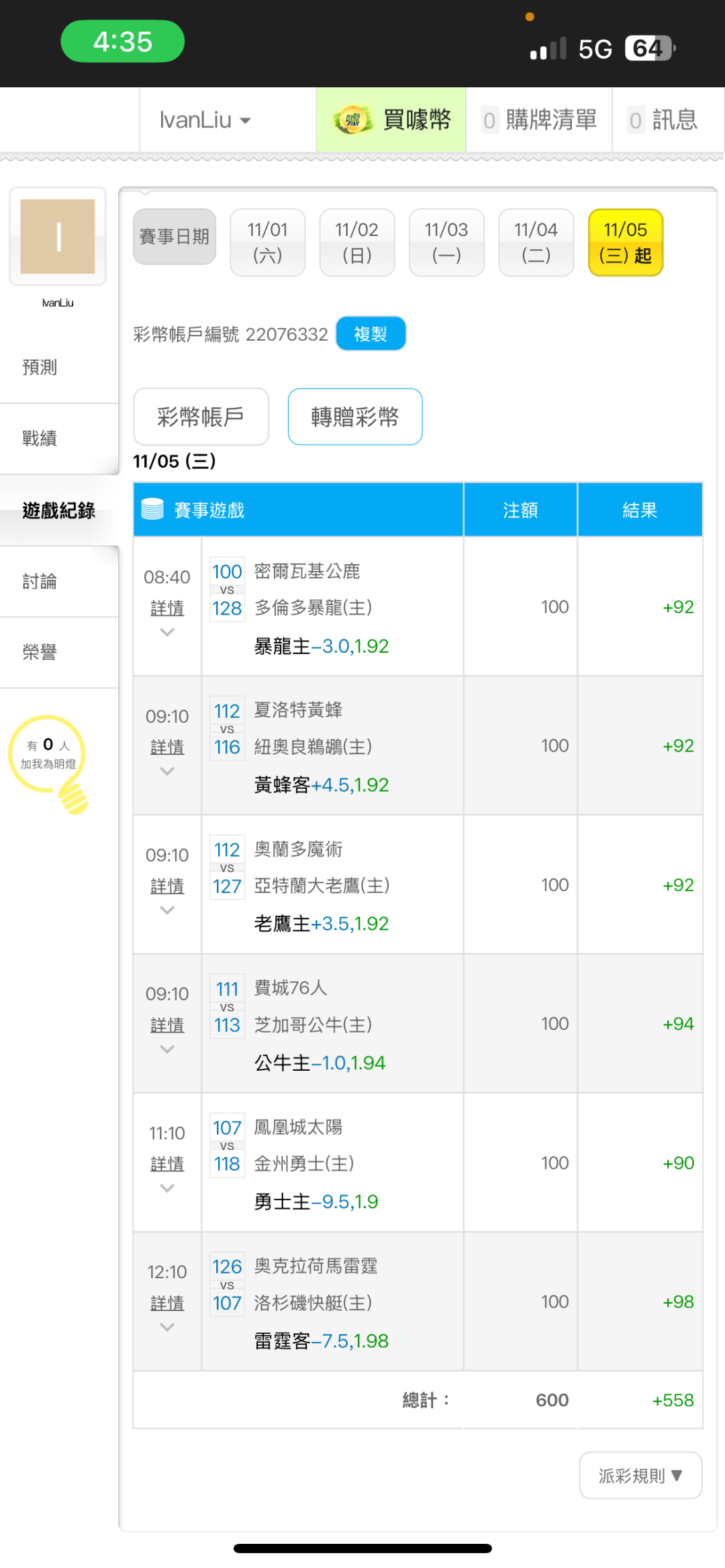The width and height of the screenshot is (725, 1568).
Task: Expand details chevron for 12:10 game
Action: 167,1326
